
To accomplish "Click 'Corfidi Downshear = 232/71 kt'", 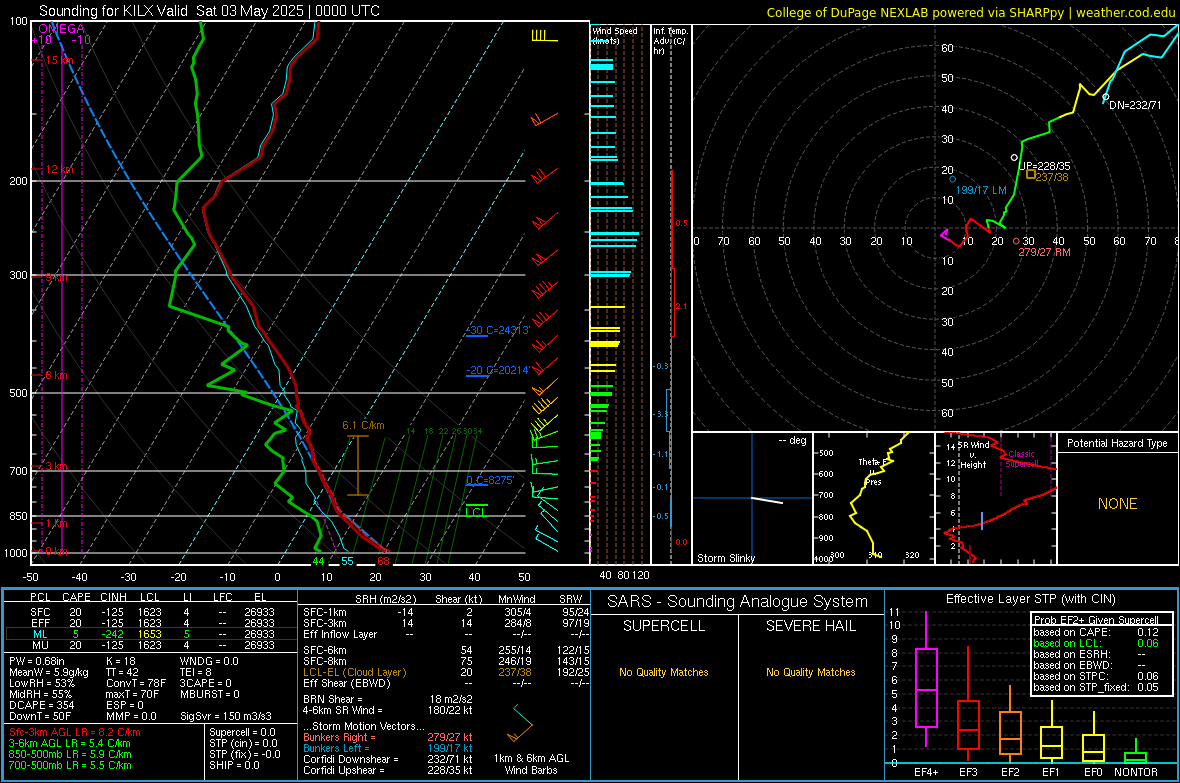I will [388, 759].
